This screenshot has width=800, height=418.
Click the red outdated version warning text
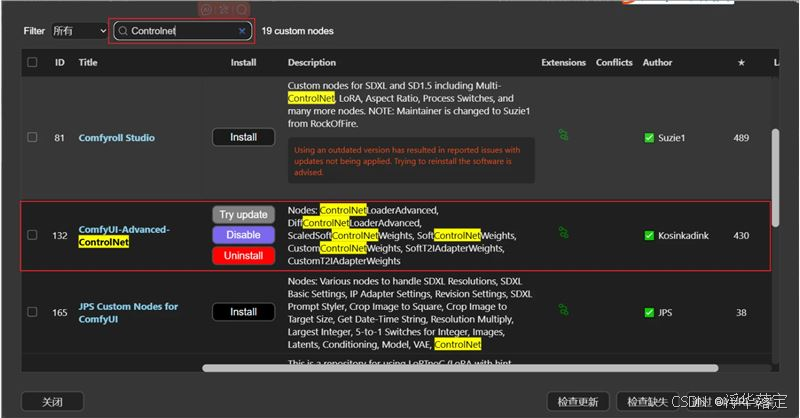coord(407,161)
